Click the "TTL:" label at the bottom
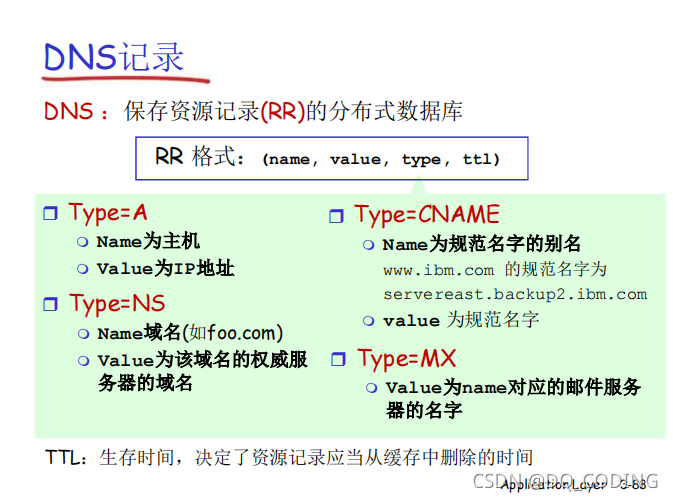Viewport: 673px width, 502px height. point(67,457)
